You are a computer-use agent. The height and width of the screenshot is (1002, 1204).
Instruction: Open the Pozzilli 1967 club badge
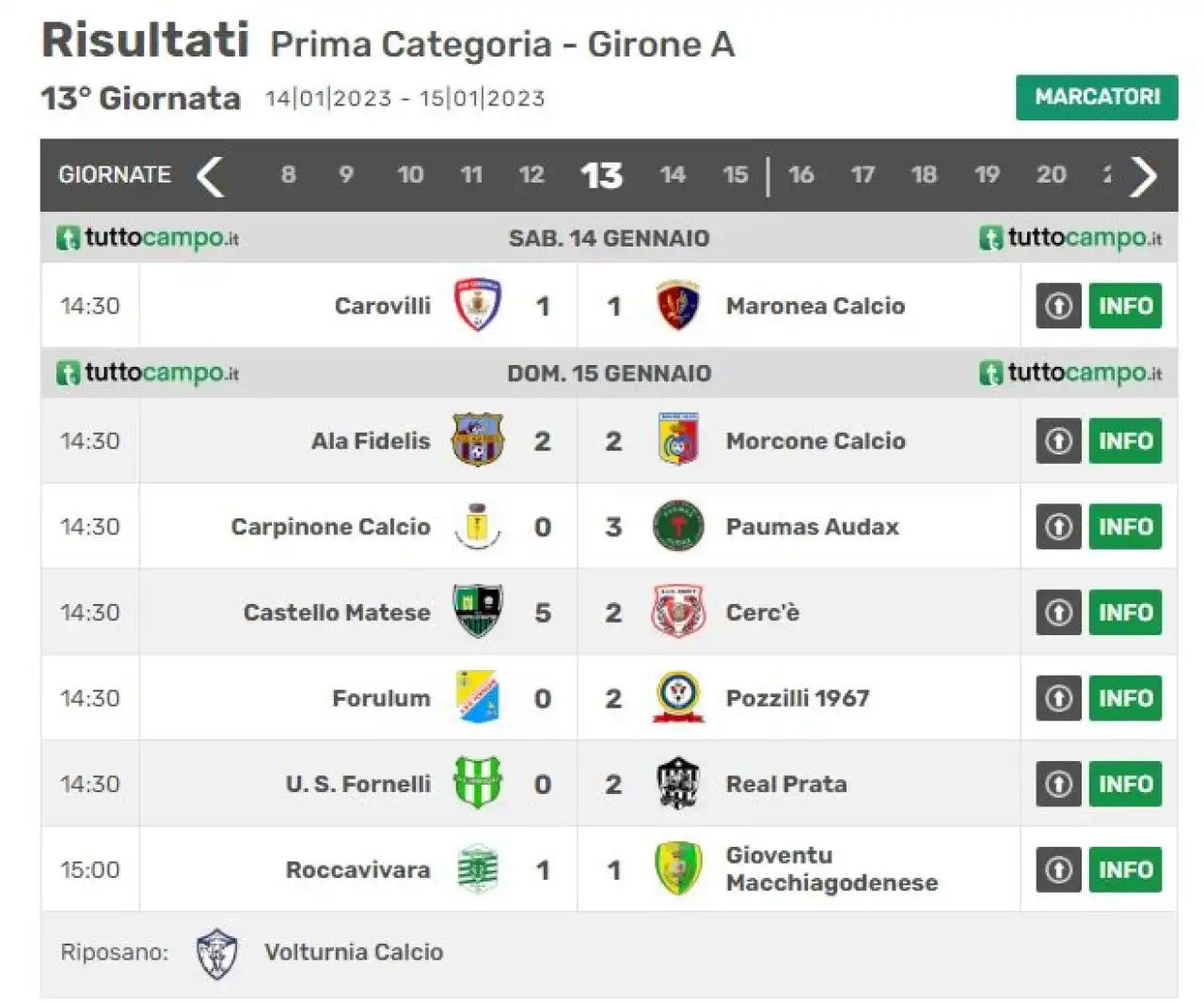coord(677,697)
